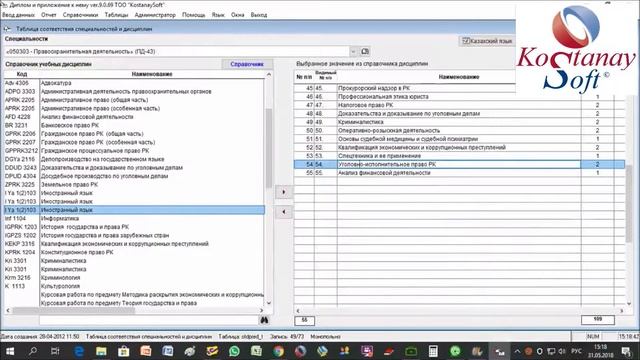Select the Информатика row
The image size is (640, 360).
[x=134, y=218]
